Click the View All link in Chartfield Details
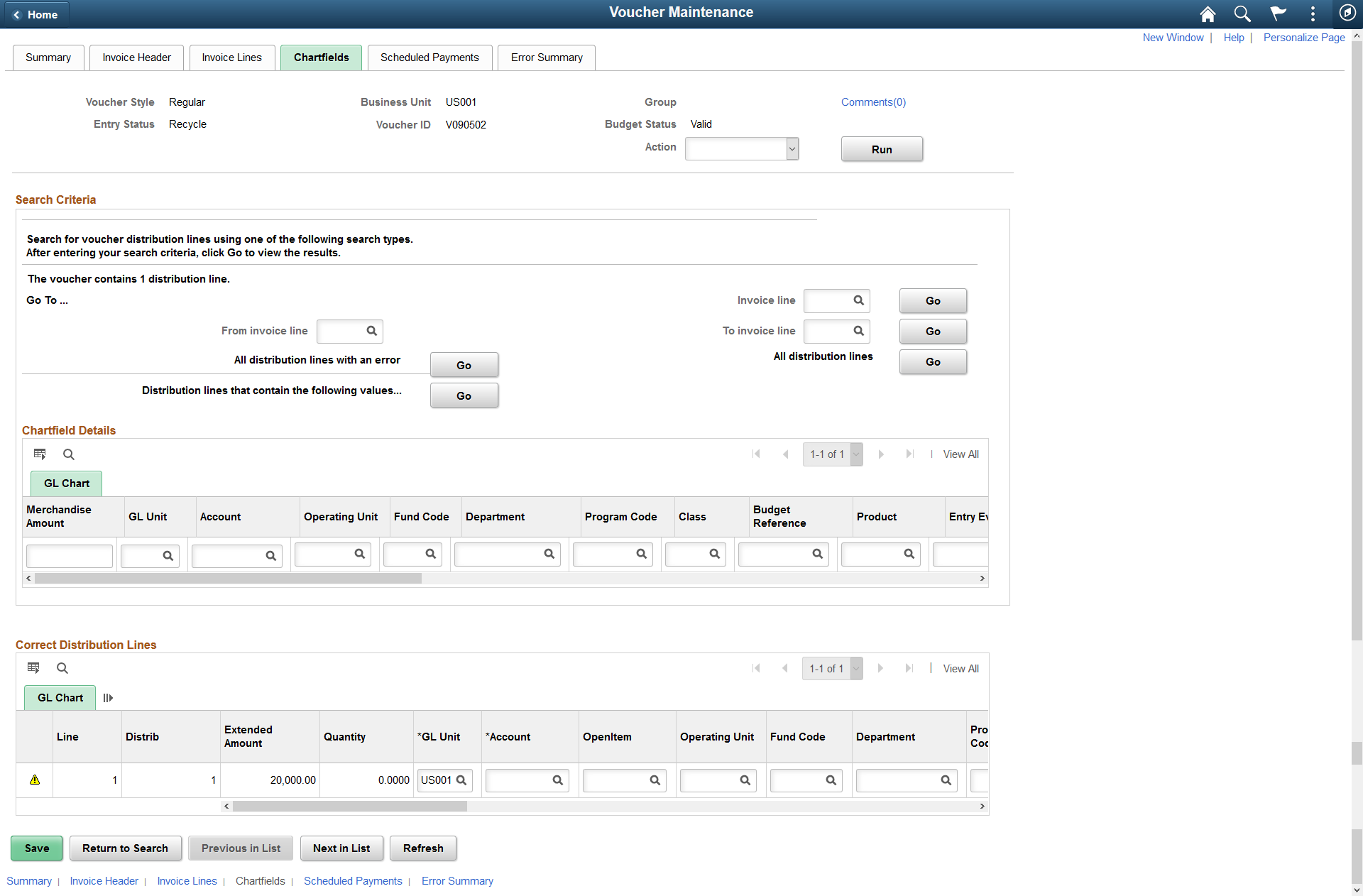This screenshot has height=896, width=1363. click(958, 453)
